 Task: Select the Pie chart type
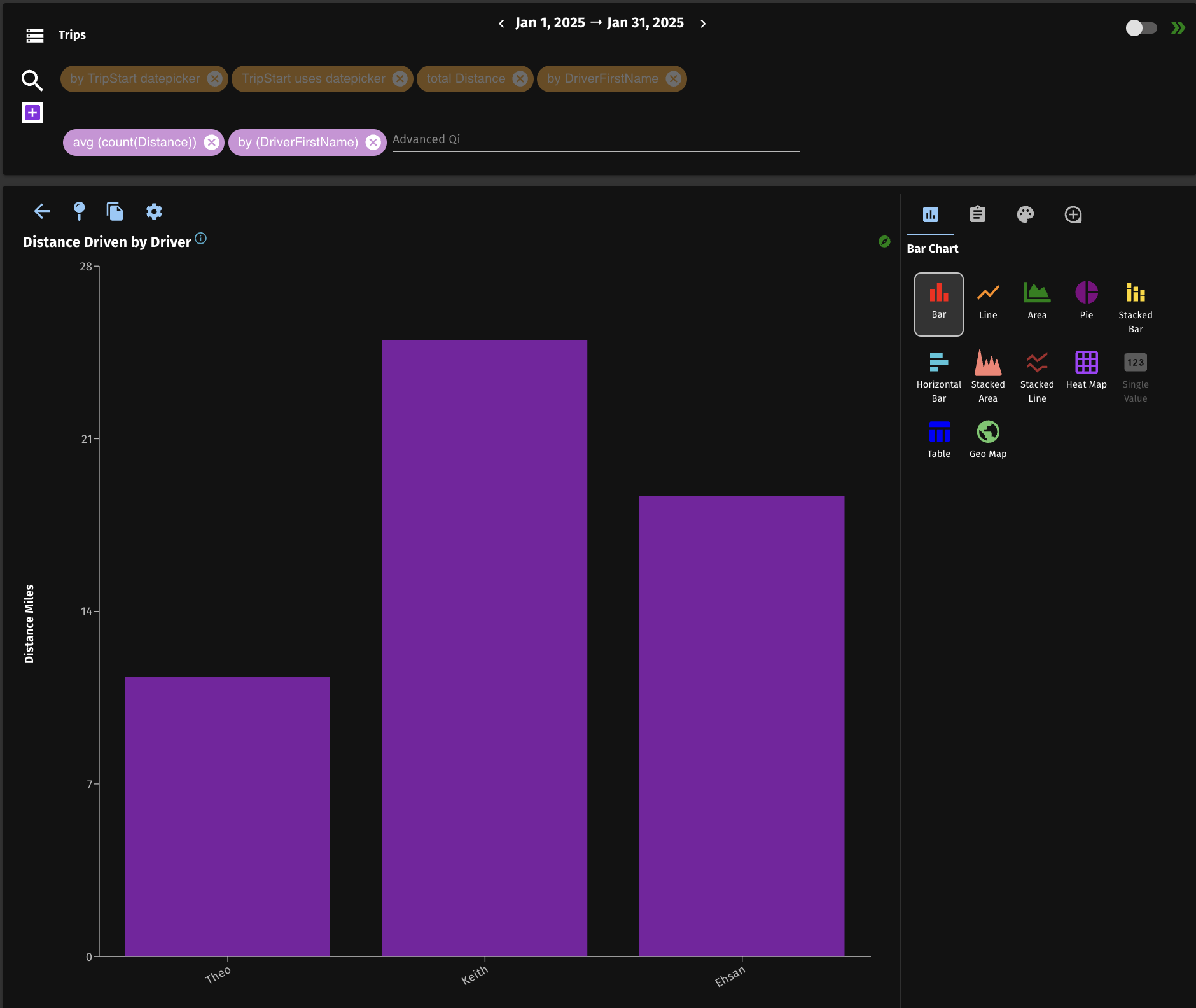pos(1086,300)
